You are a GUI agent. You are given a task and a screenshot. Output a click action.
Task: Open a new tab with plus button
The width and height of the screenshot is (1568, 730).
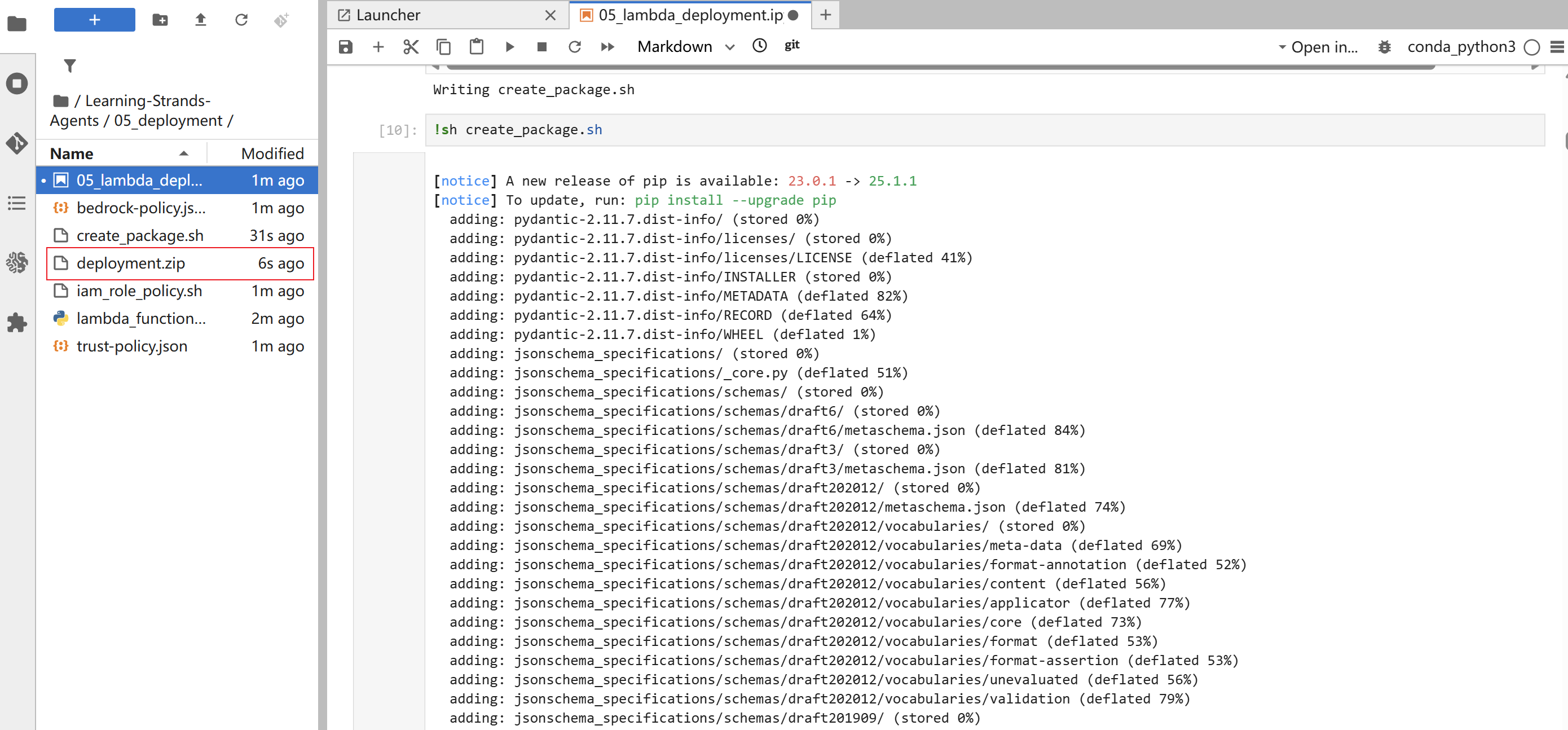pos(825,15)
